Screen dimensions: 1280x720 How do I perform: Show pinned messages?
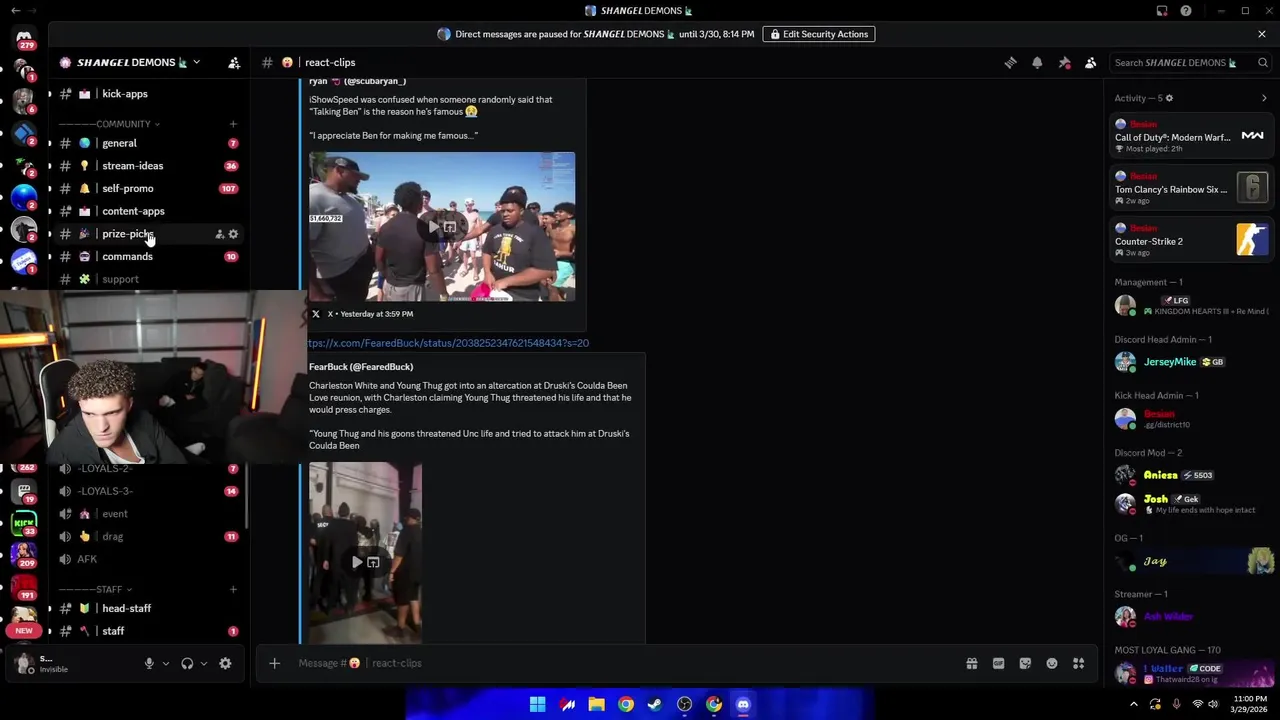point(1064,62)
